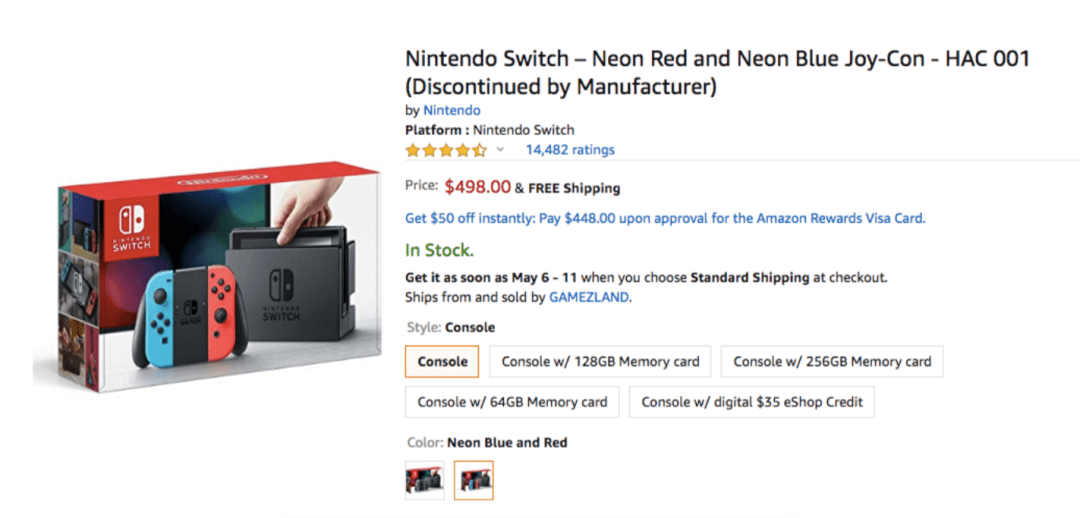Image resolution: width=1080 pixels, height=518 pixels.
Task: Choose Console w/ 128GB Memory card
Action: 600,362
